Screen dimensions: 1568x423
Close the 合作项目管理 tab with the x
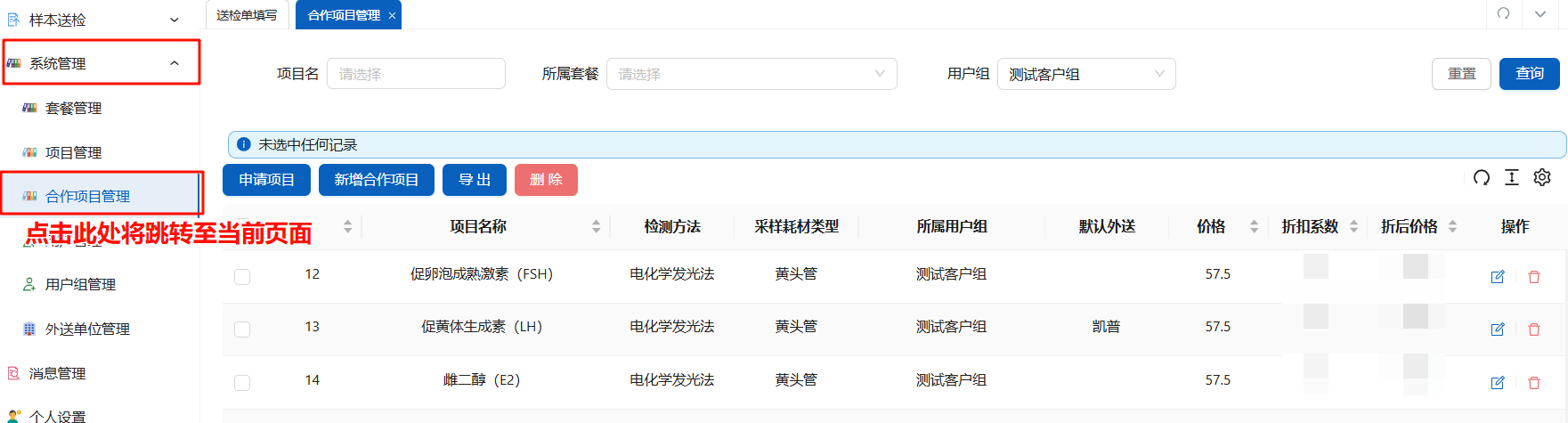point(392,16)
